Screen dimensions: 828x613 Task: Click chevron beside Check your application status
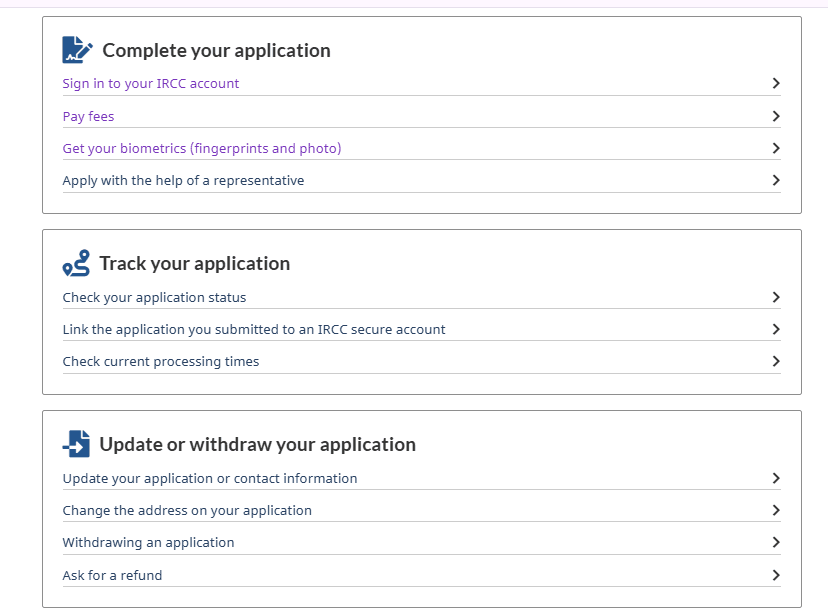point(776,297)
